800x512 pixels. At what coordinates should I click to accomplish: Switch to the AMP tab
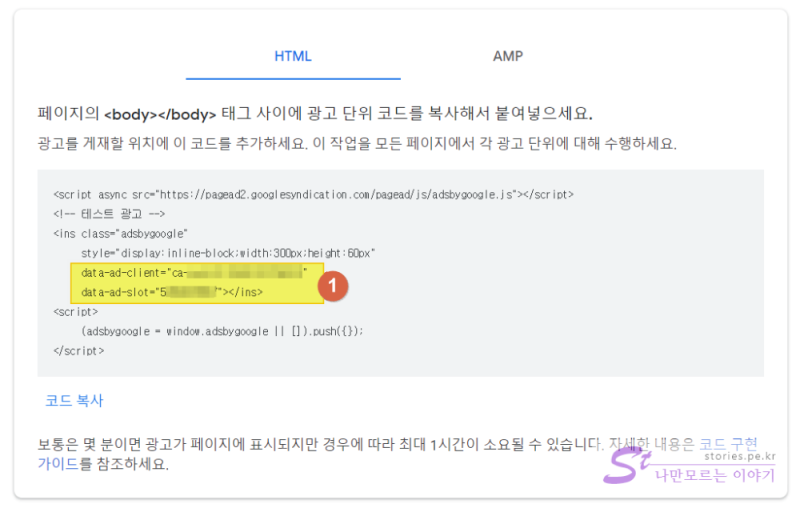(508, 56)
